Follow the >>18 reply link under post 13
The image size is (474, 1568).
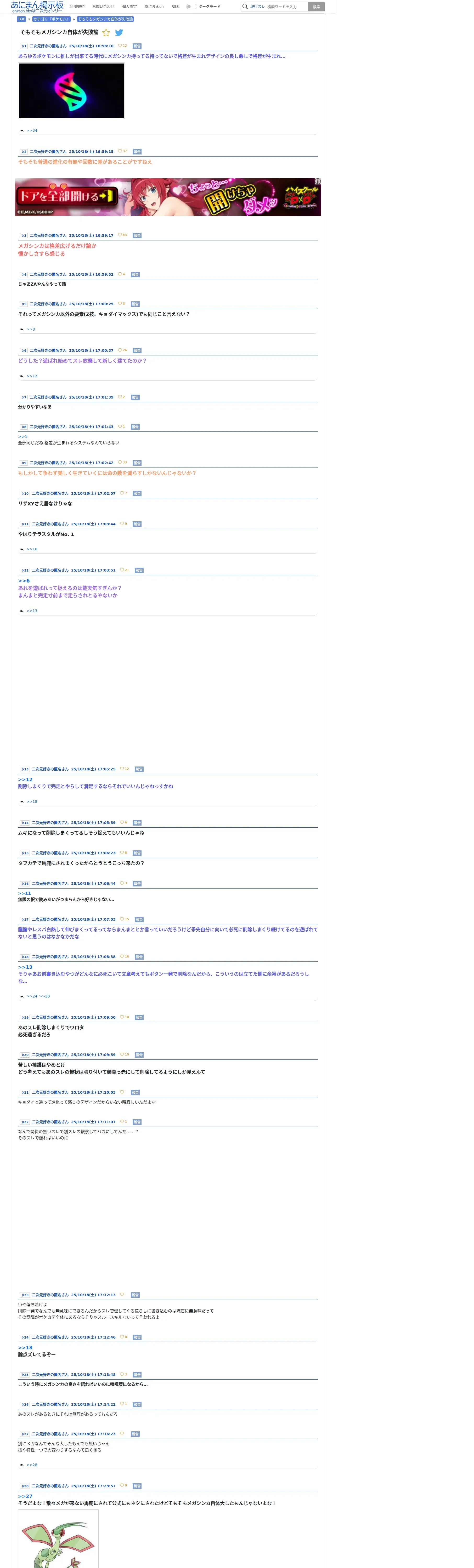tap(32, 802)
